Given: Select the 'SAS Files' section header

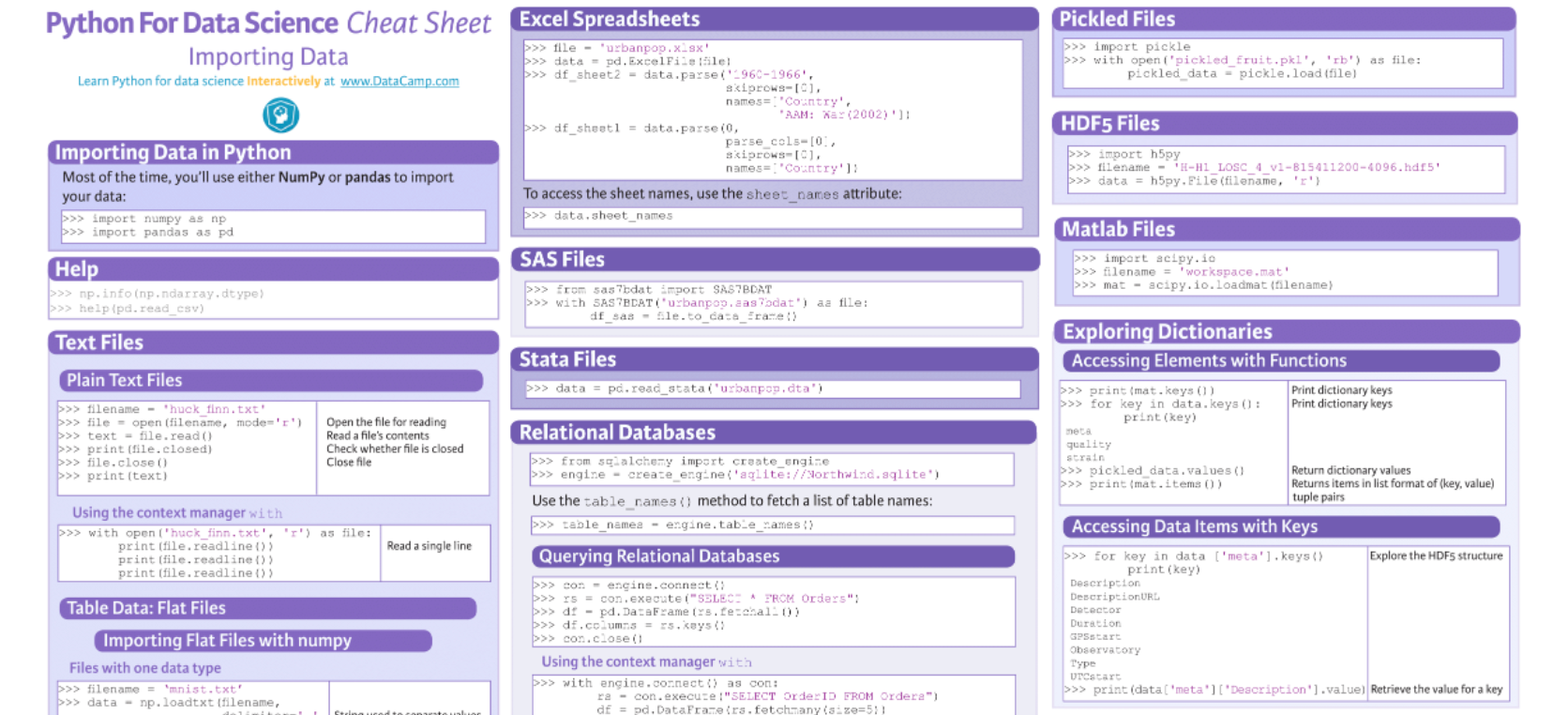Looking at the screenshot, I should [774, 260].
